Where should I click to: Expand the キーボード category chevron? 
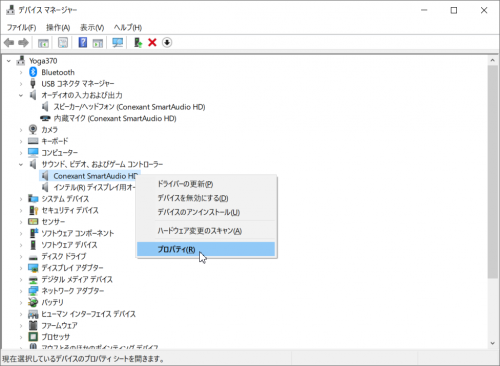coord(21,141)
